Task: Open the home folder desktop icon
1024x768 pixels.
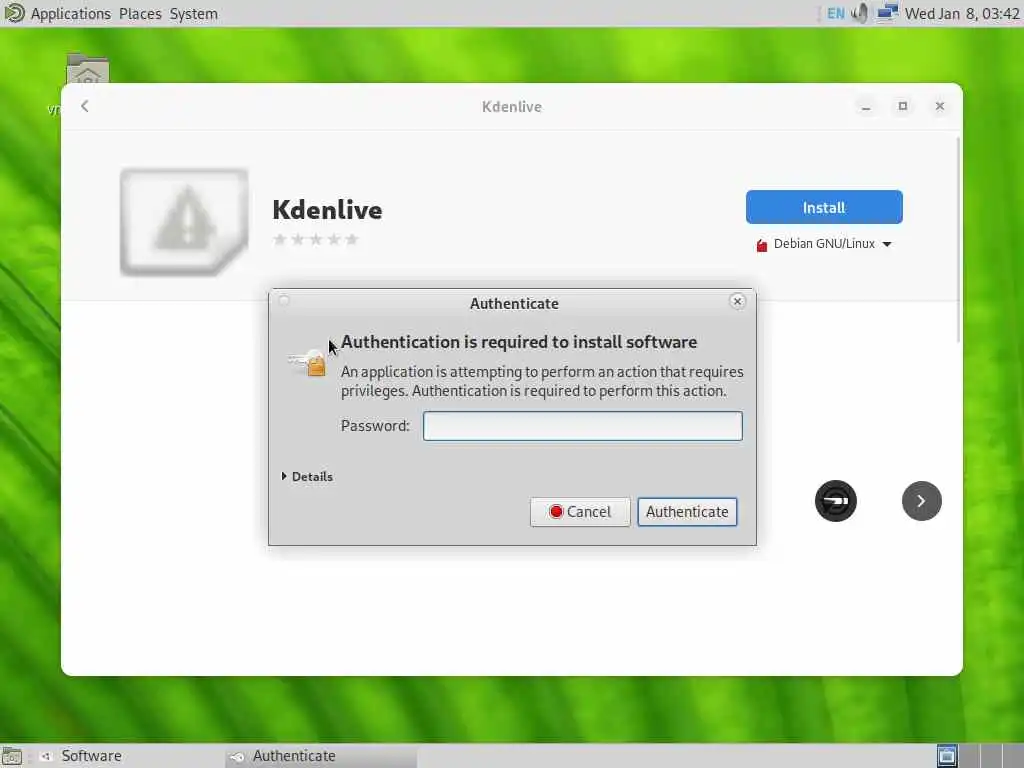Action: [88, 68]
